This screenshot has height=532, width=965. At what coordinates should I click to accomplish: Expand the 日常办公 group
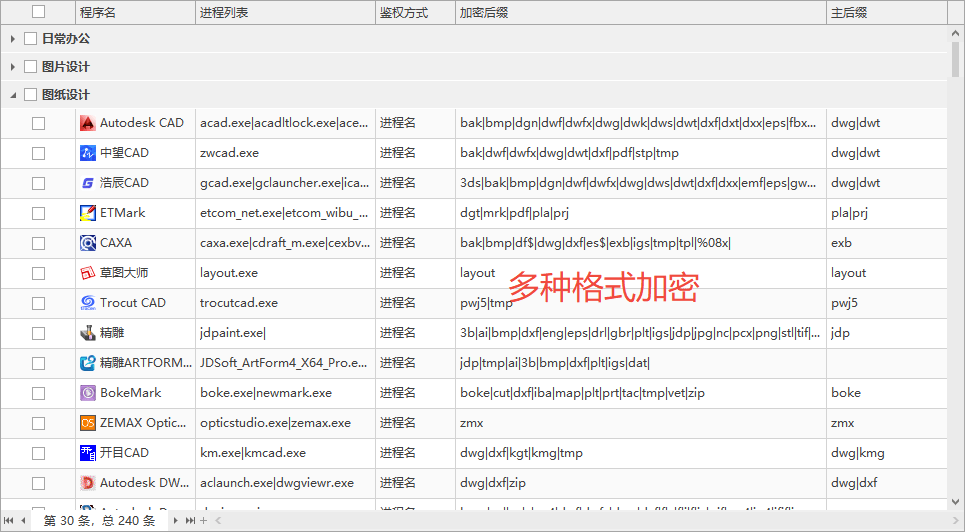coord(13,39)
